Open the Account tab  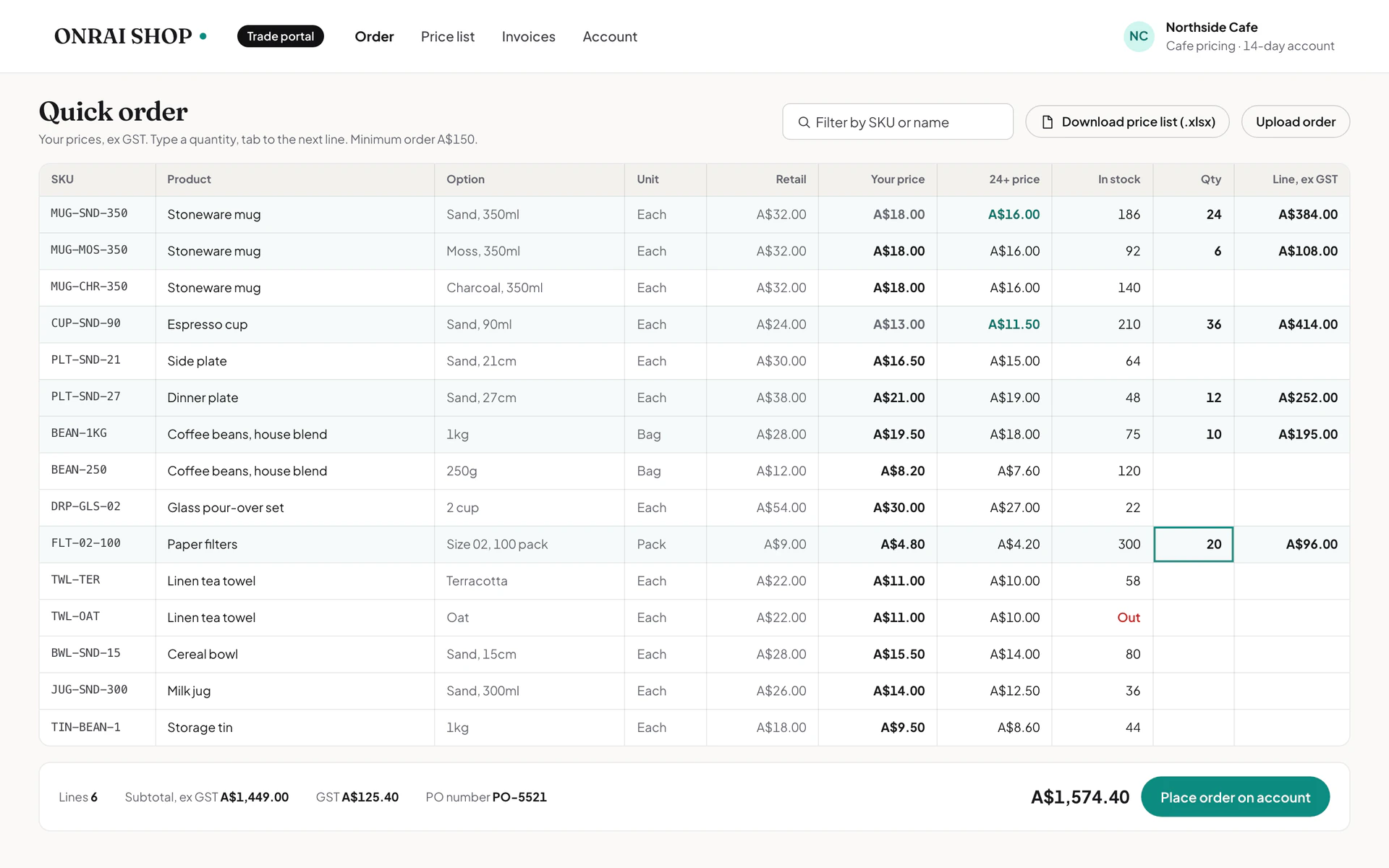point(610,36)
